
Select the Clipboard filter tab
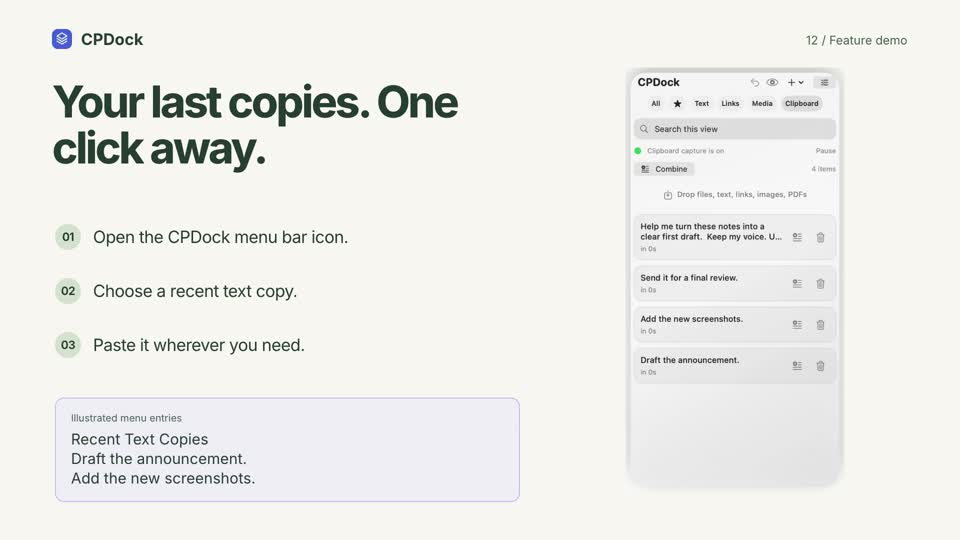pyautogui.click(x=802, y=103)
